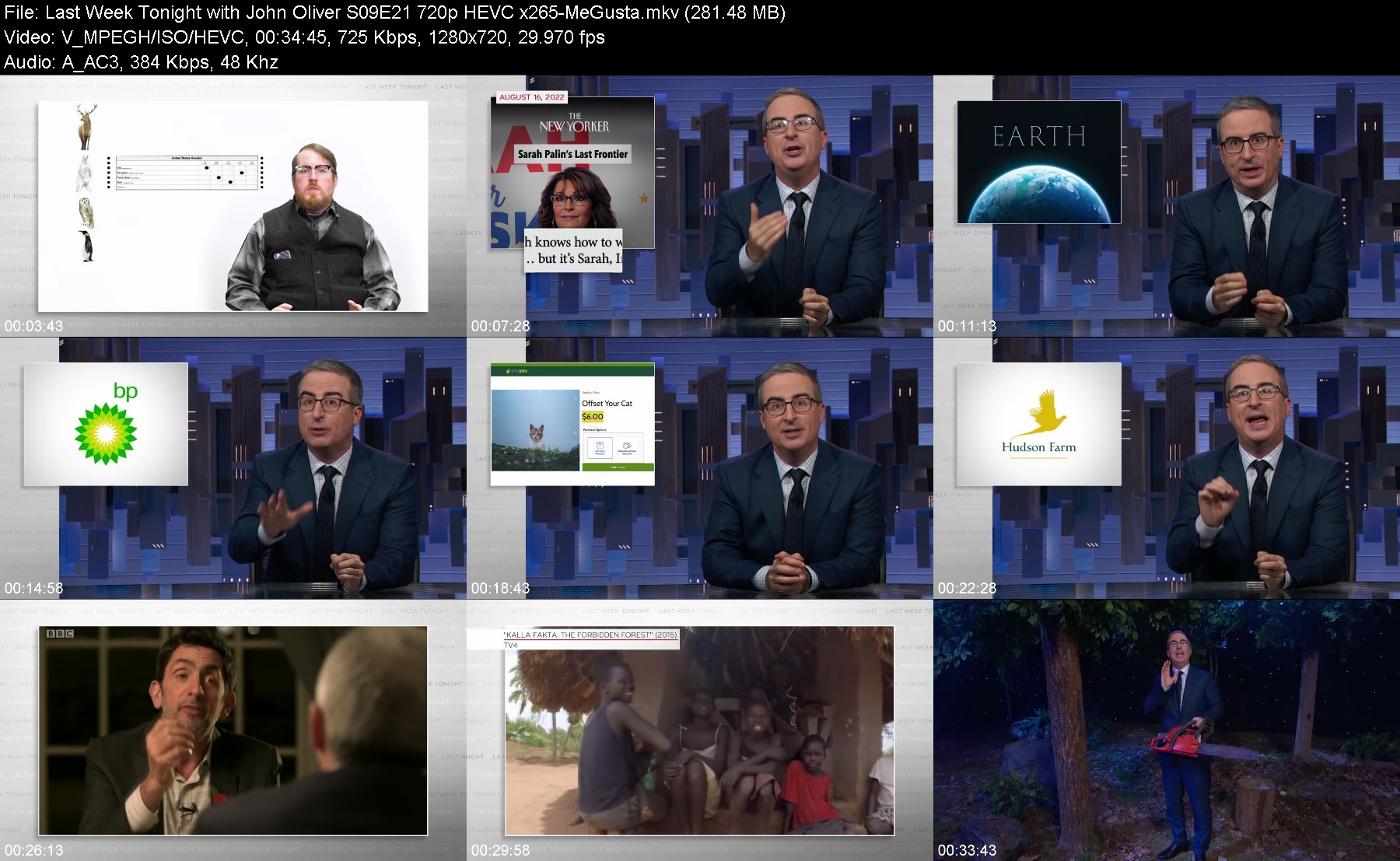Screen dimensions: 1400x861
Task: Click the BBC logo in interview frame
Action: click(x=60, y=634)
